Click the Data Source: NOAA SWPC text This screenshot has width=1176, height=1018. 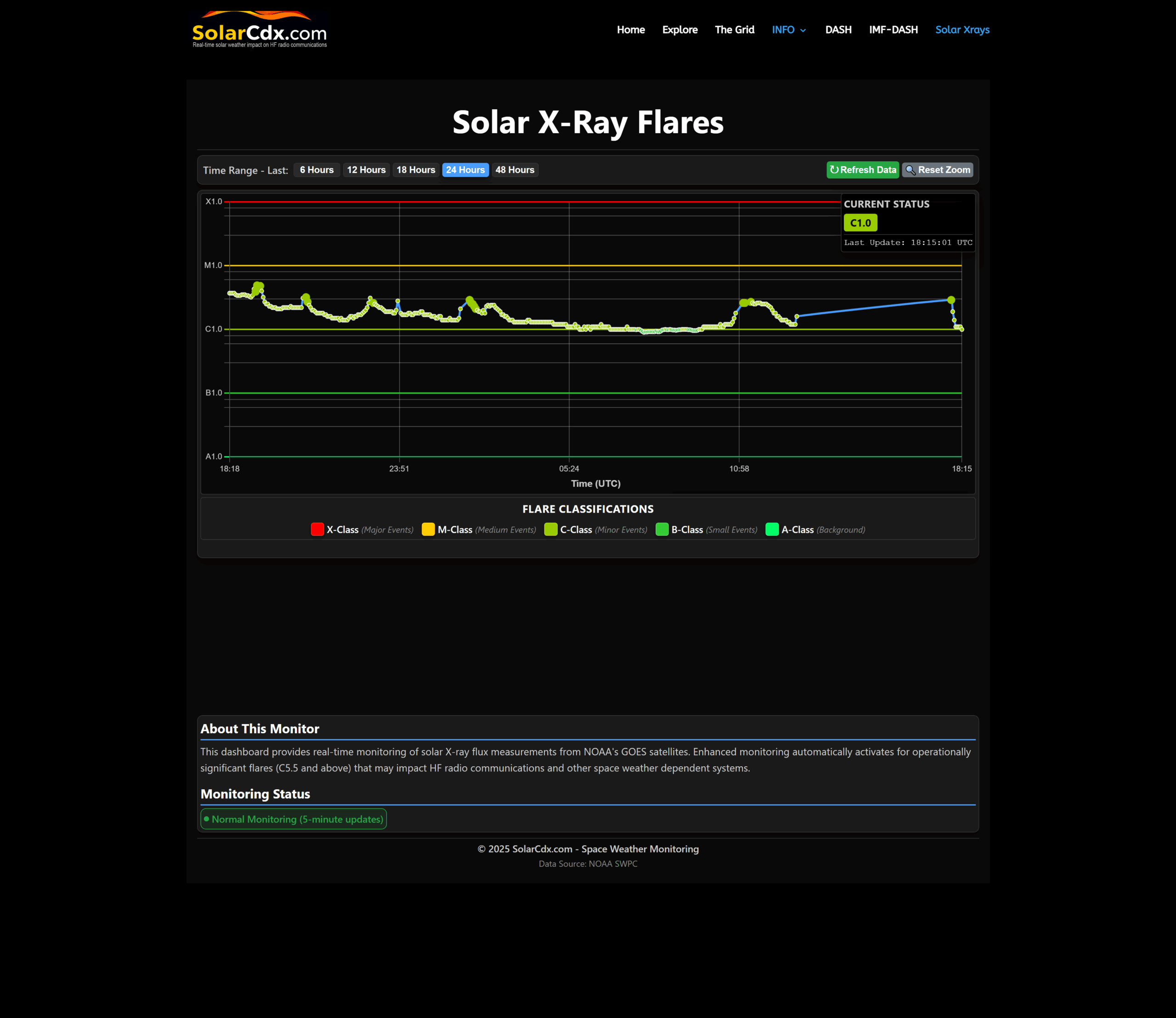coord(588,864)
